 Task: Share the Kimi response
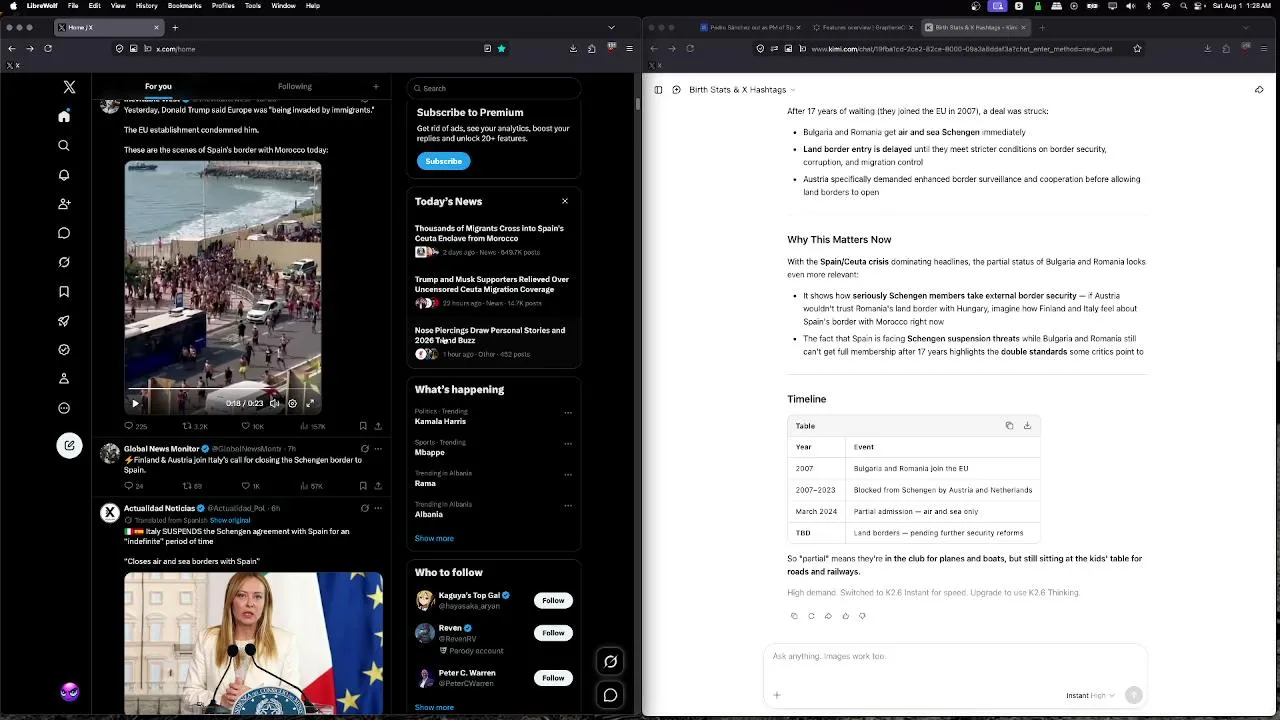[x=828, y=616]
